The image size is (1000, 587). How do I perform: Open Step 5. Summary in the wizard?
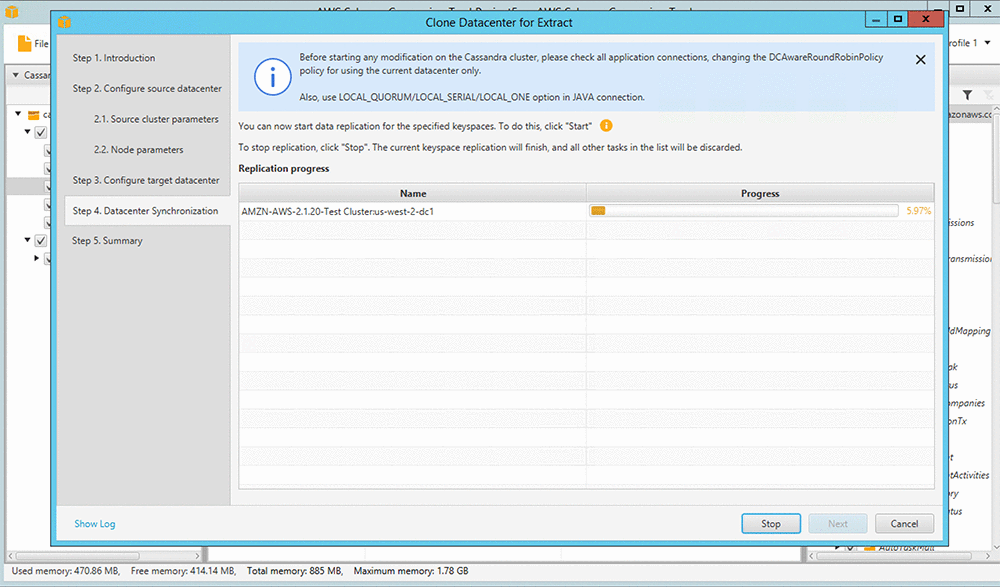coord(106,240)
